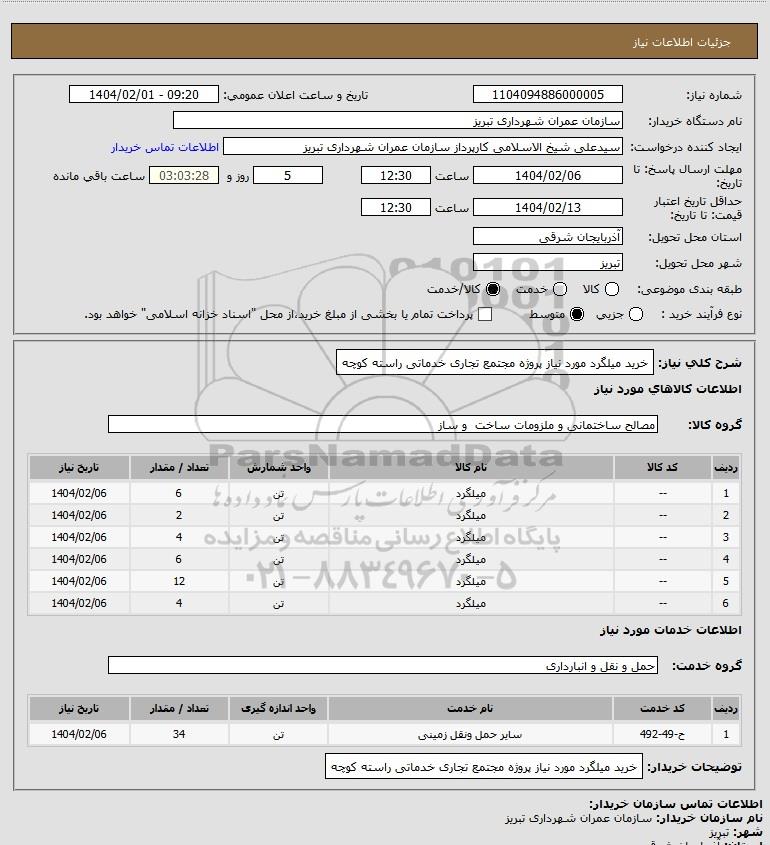Click the deadline time 12:30 field beside 1404/02/06
This screenshot has width=770, height=845.
[396, 175]
